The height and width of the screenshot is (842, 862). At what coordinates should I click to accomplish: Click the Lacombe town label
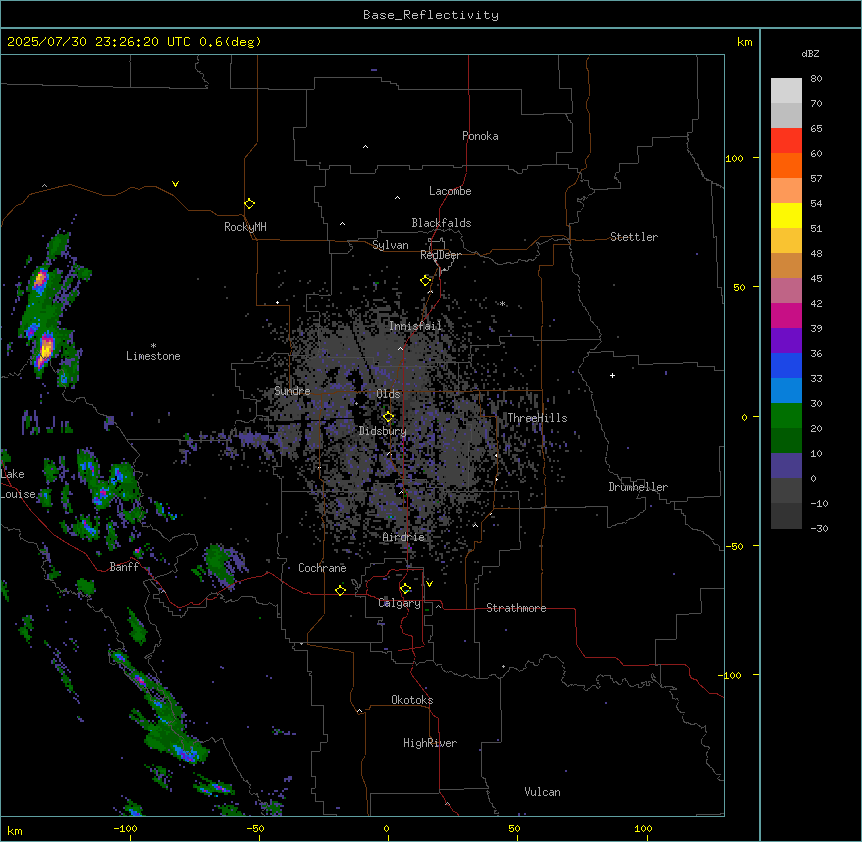click(x=450, y=191)
